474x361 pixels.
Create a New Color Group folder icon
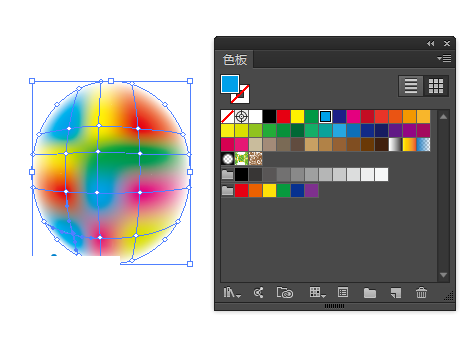370,293
